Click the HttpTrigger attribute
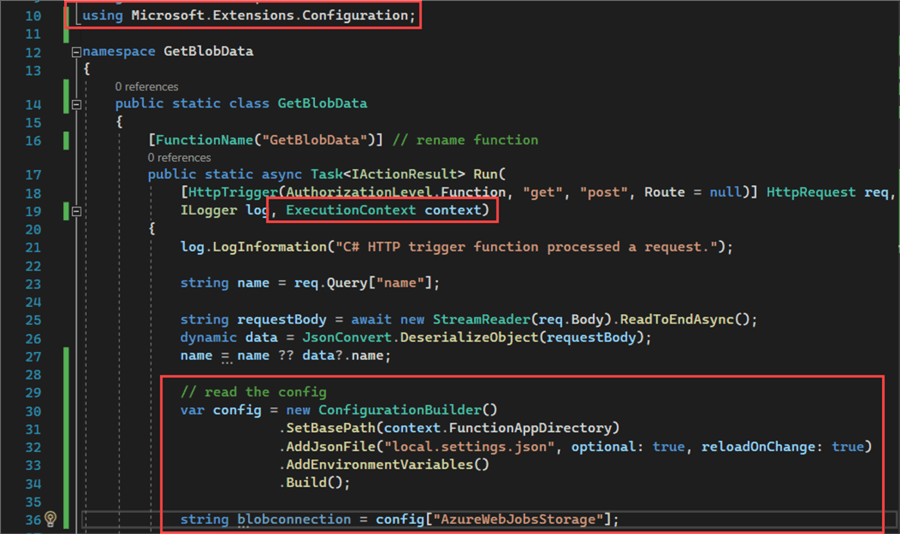The image size is (900, 534). click(x=233, y=192)
